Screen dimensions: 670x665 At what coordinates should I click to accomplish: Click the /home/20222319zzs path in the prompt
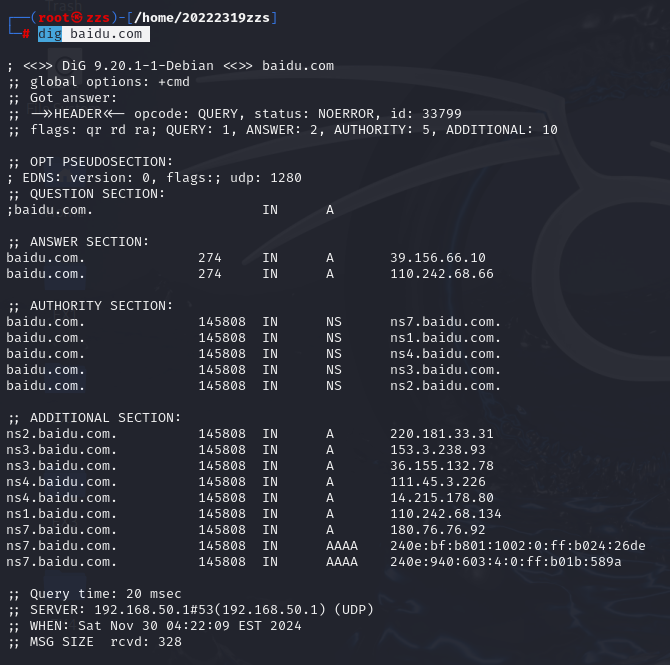click(x=202, y=18)
